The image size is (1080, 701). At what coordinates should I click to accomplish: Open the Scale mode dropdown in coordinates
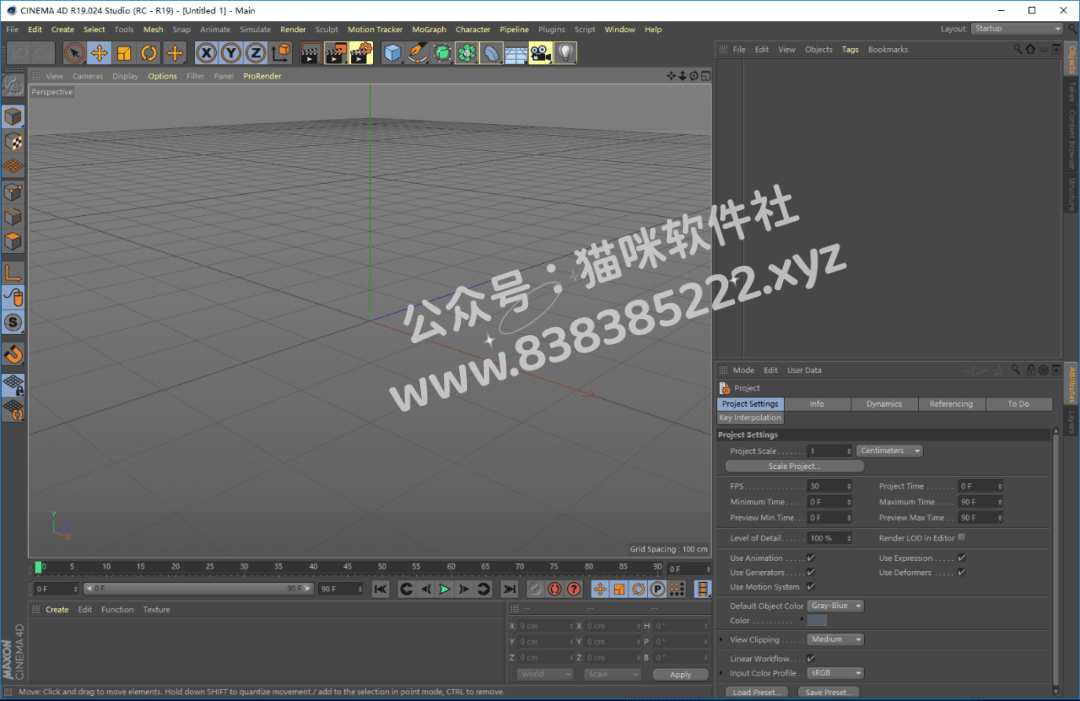tap(612, 675)
